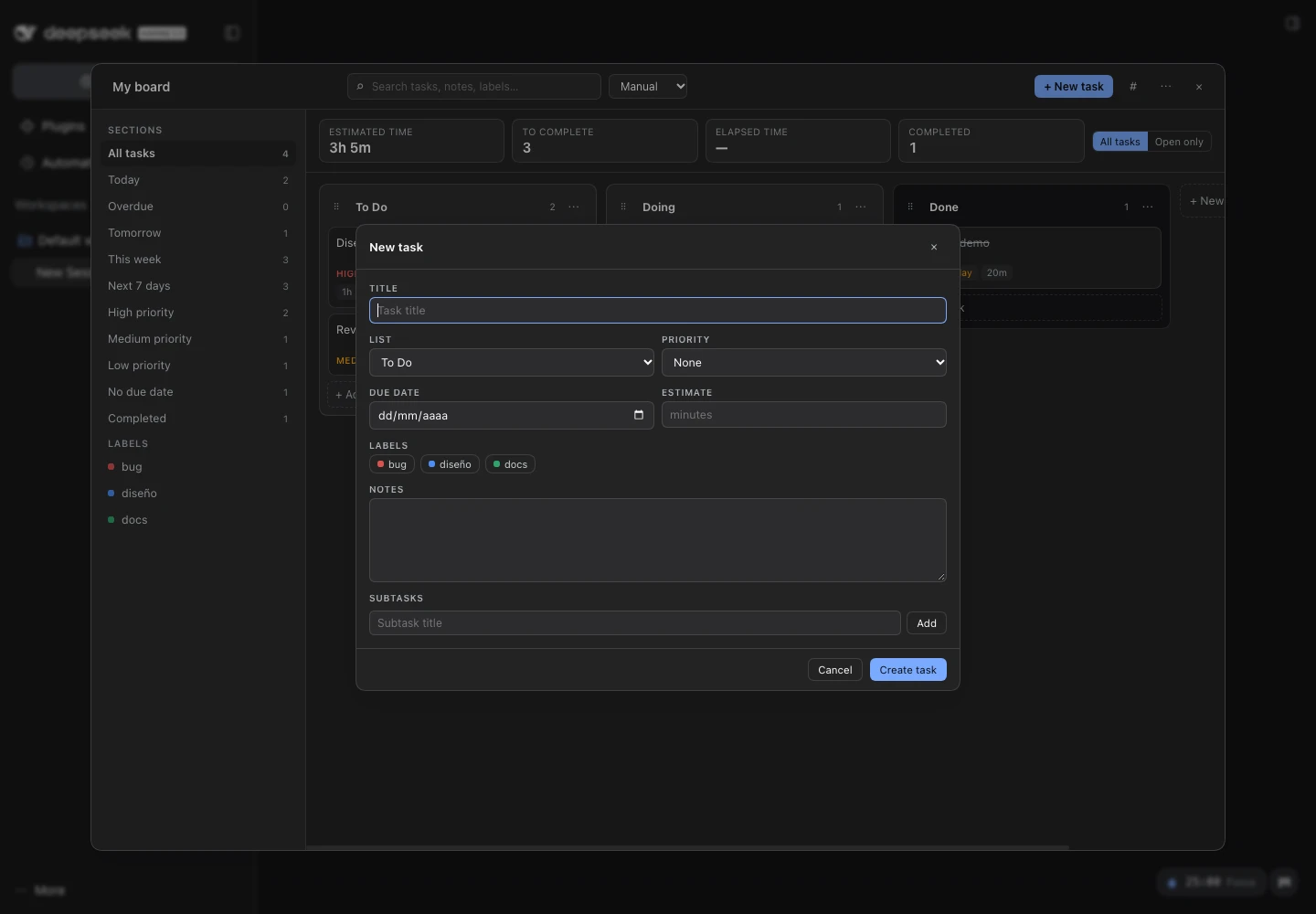Screen dimensions: 1316x914
Task: Focus the Search tasks field
Action: coord(474,87)
